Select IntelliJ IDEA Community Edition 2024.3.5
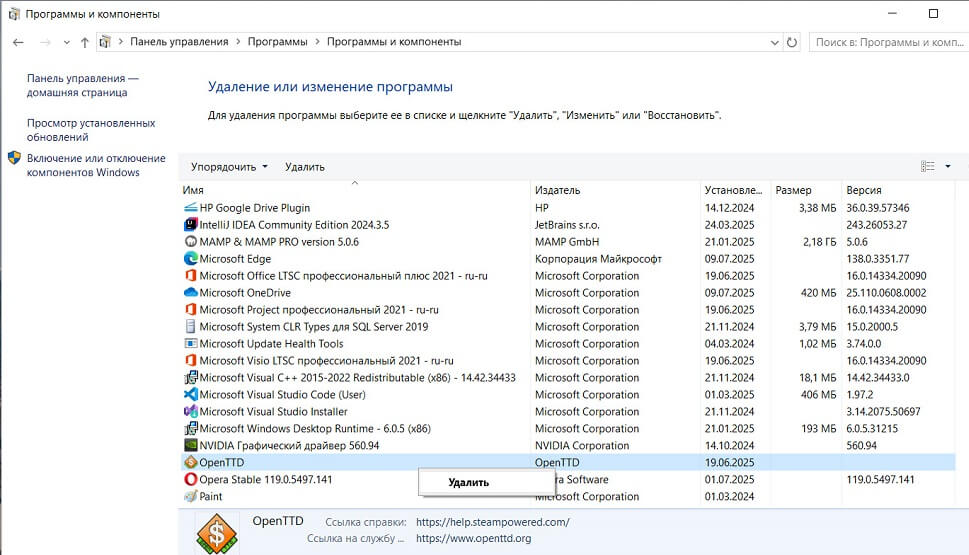The width and height of the screenshot is (969, 555). (294, 225)
